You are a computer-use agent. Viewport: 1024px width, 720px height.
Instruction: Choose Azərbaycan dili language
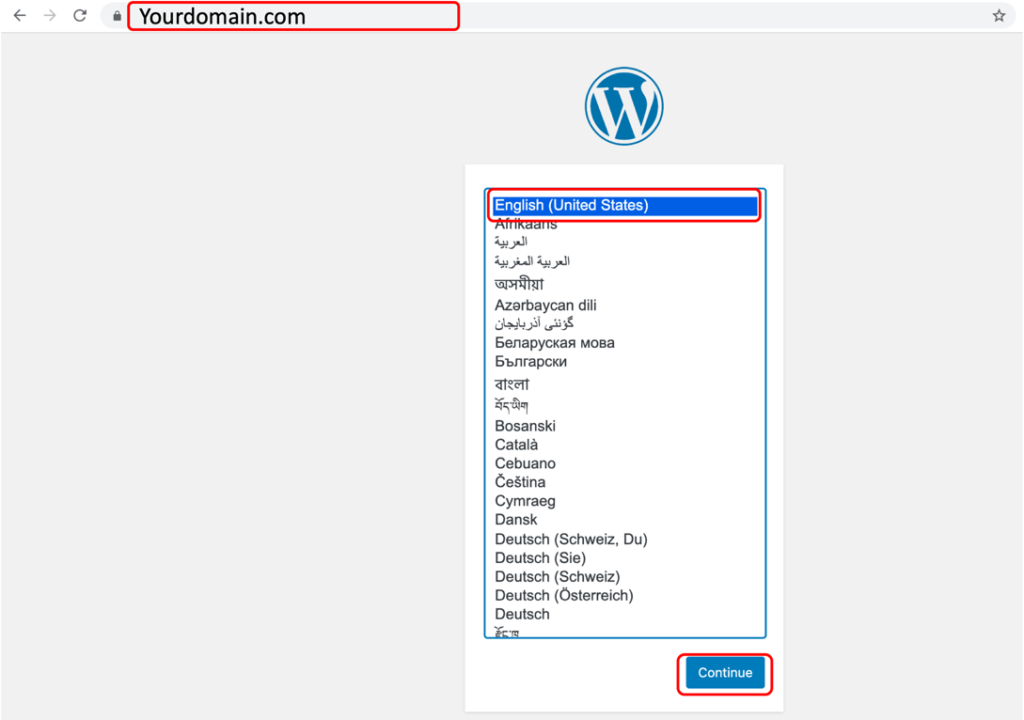(x=626, y=305)
